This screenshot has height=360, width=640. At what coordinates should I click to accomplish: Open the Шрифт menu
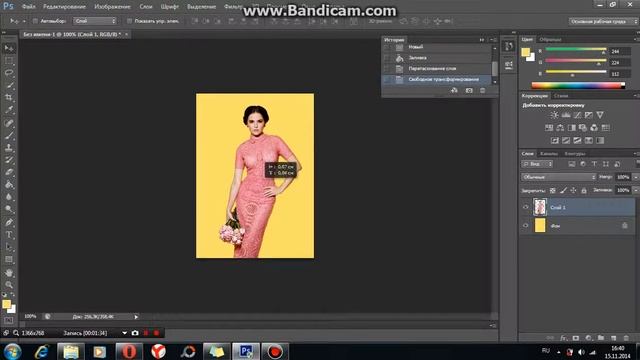click(x=170, y=7)
